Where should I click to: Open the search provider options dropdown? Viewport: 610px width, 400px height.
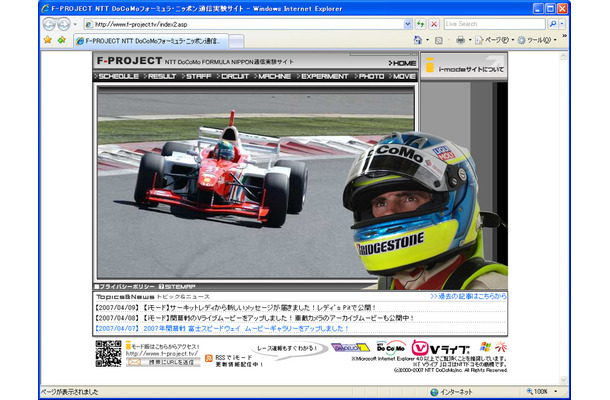562,24
